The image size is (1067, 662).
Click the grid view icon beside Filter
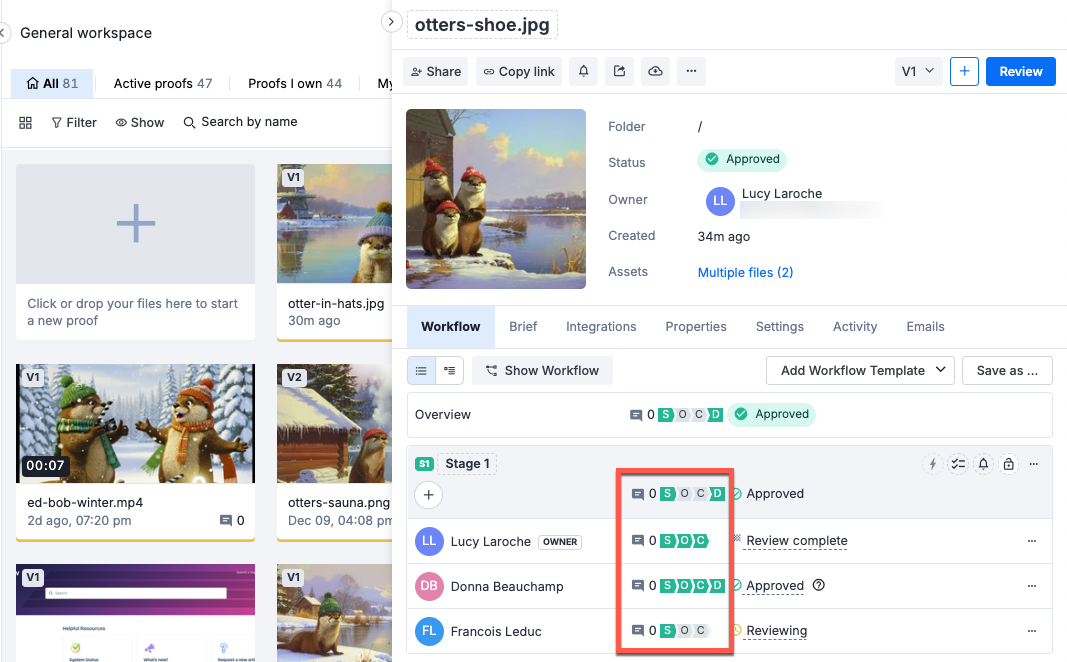tap(26, 122)
